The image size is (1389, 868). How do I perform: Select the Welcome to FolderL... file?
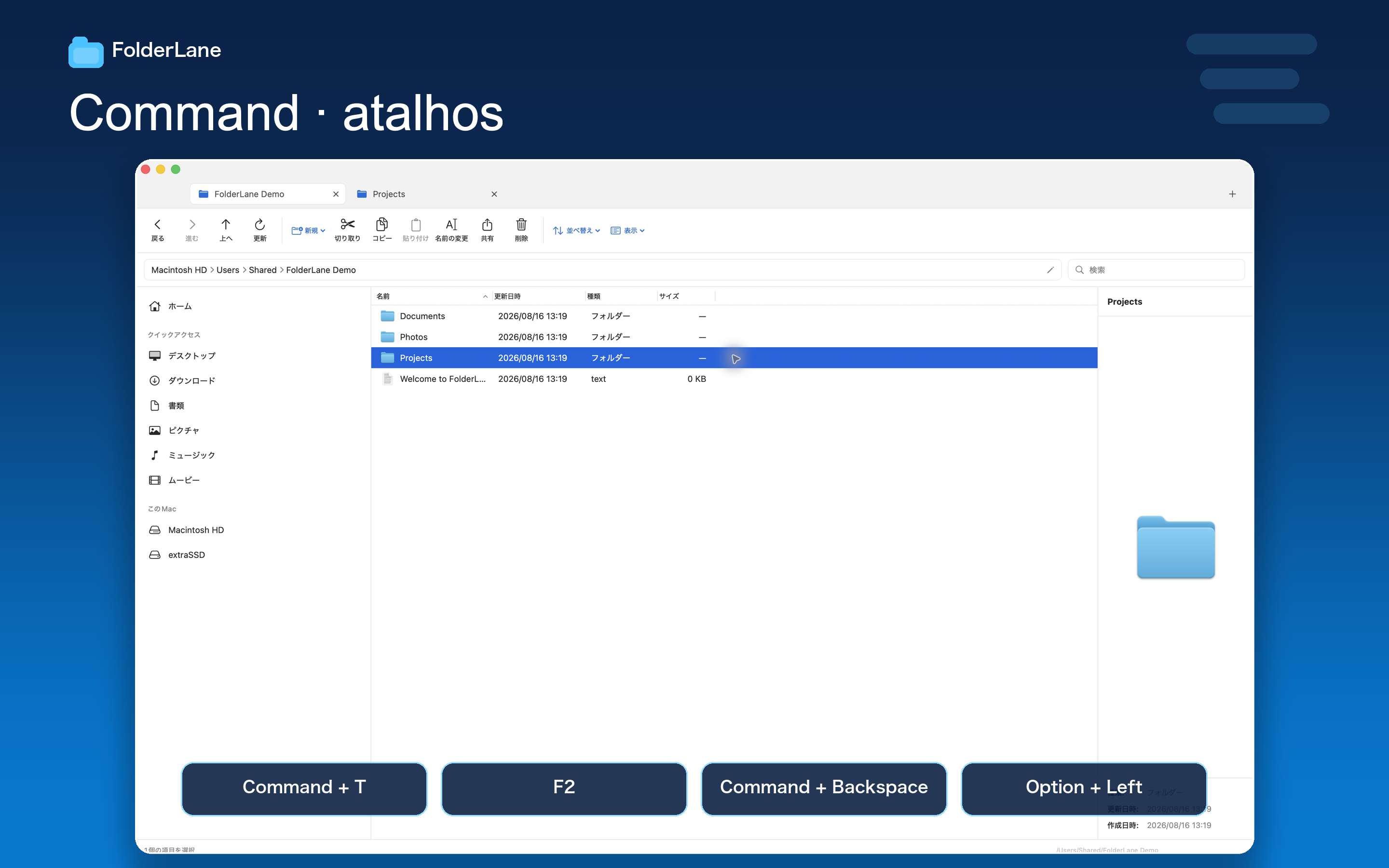(x=734, y=379)
